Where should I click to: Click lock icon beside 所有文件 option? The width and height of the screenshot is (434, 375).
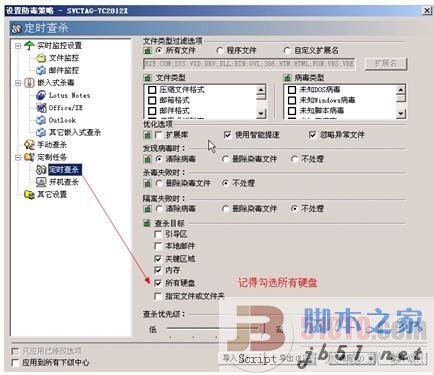[147, 51]
